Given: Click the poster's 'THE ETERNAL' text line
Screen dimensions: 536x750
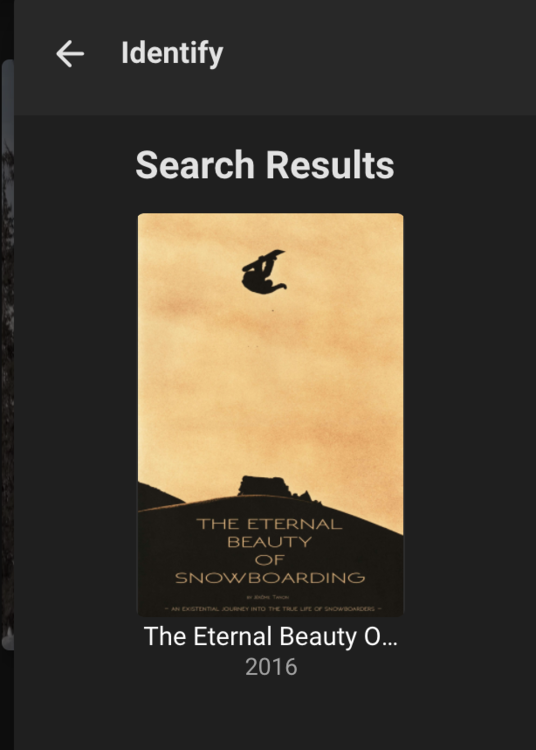Looking at the screenshot, I should click(x=270, y=524).
